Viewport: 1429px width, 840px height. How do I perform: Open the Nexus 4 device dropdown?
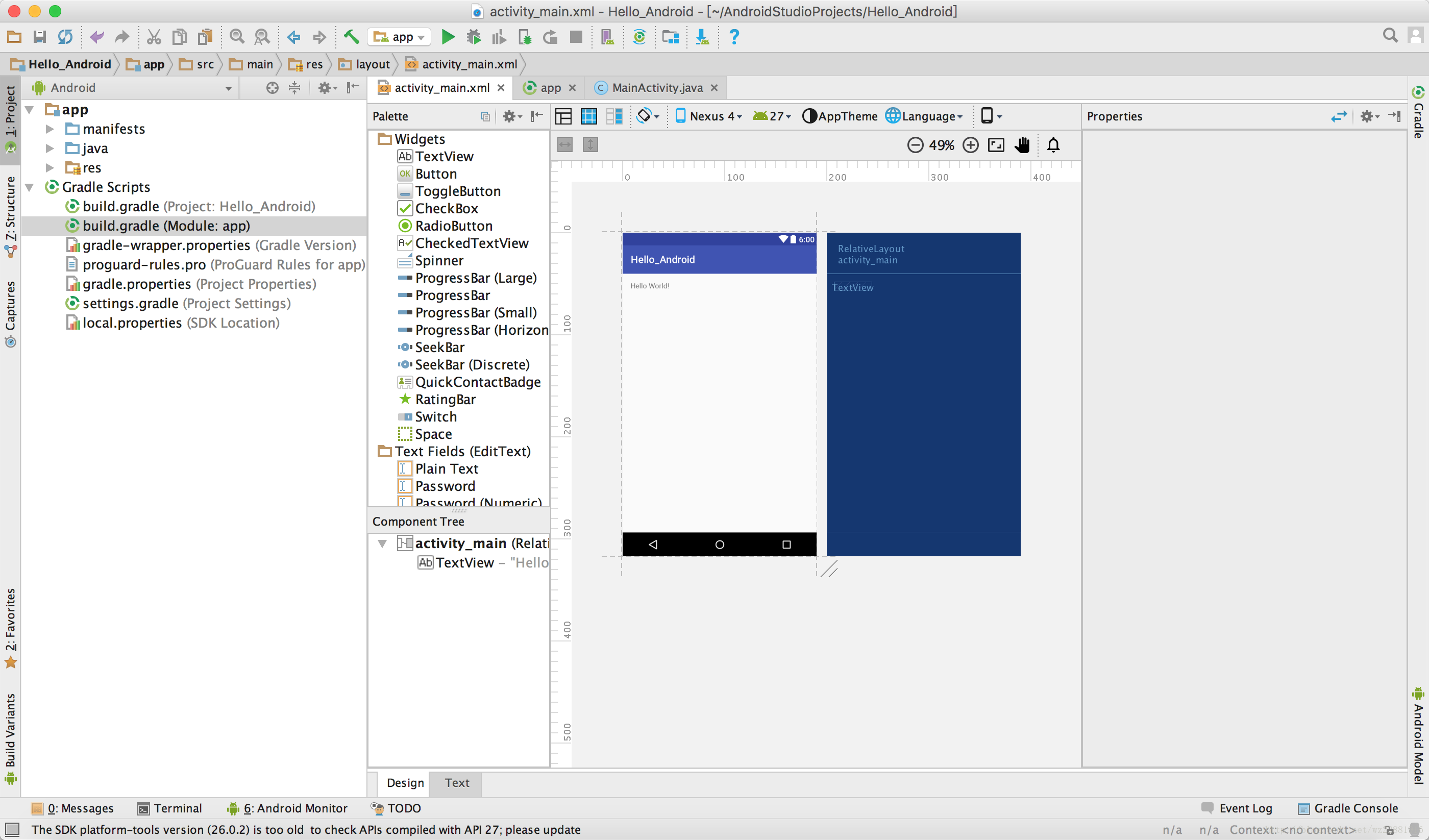[x=709, y=116]
